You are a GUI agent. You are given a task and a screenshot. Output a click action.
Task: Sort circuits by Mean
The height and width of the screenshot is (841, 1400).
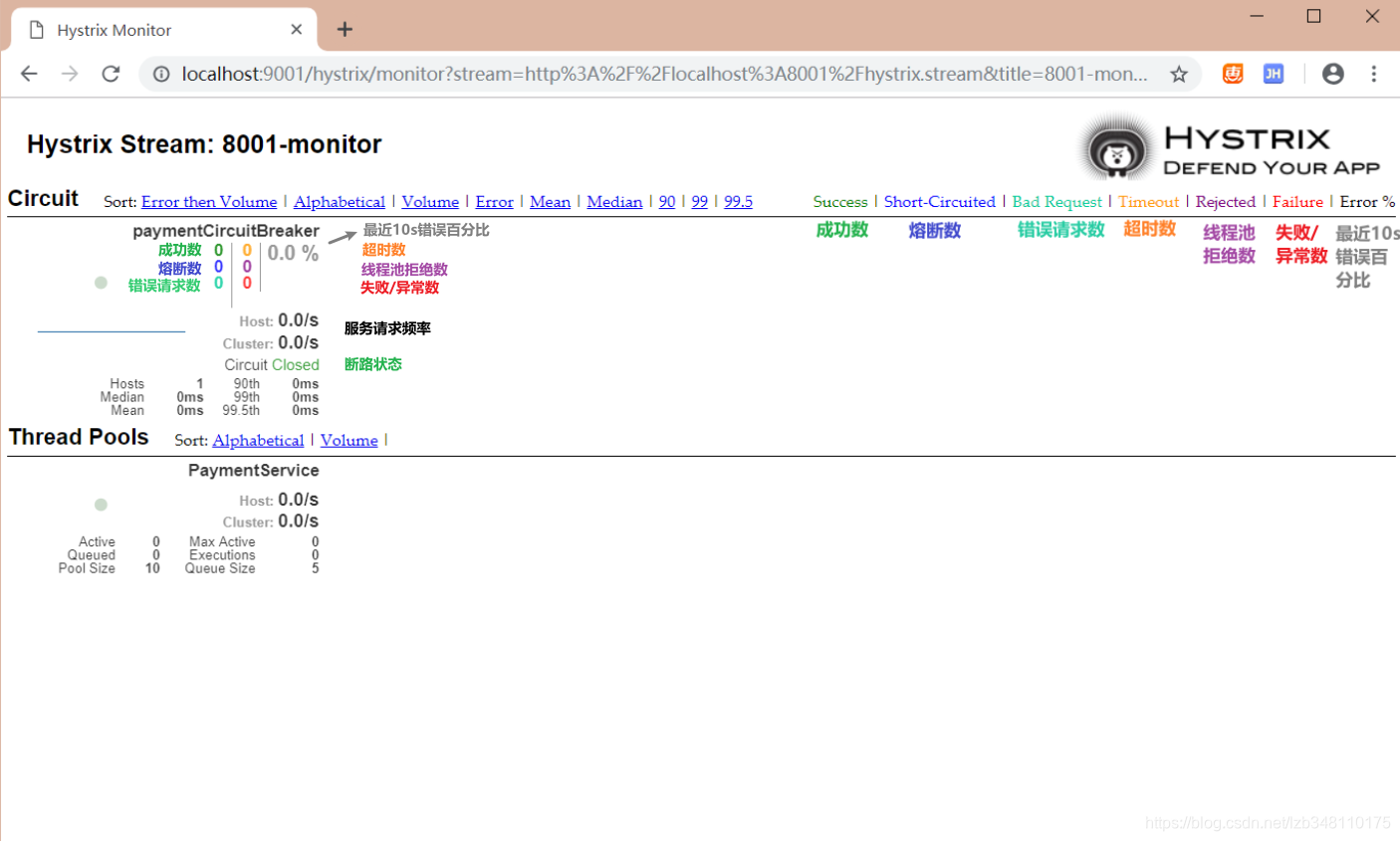(x=550, y=201)
